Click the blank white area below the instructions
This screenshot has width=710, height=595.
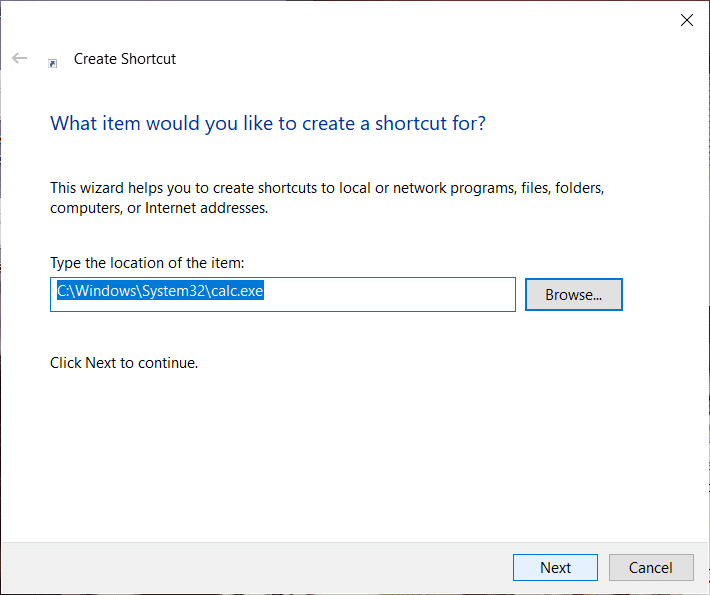(x=350, y=450)
